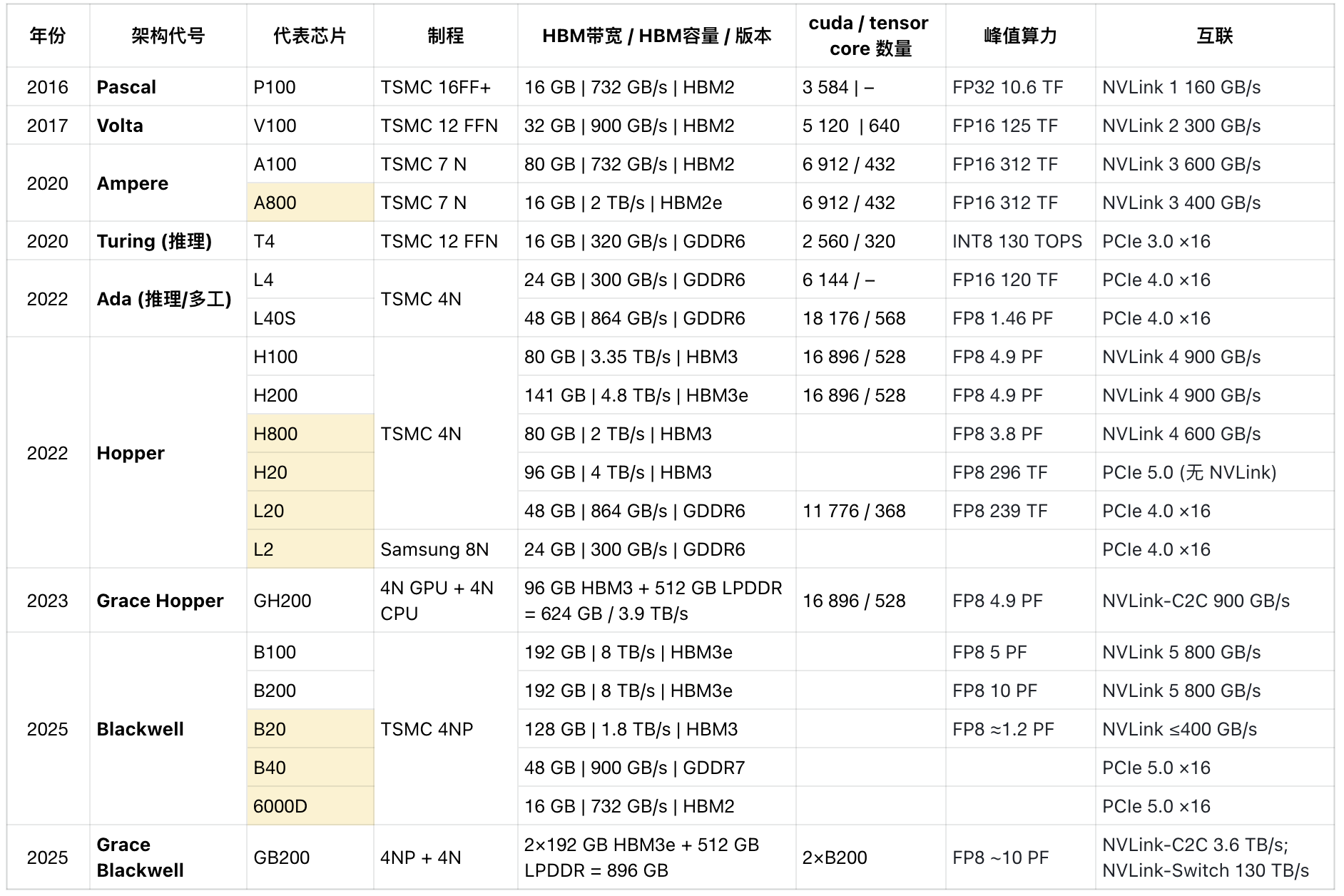Select the 5 120 | 640 core count cell

871,126
